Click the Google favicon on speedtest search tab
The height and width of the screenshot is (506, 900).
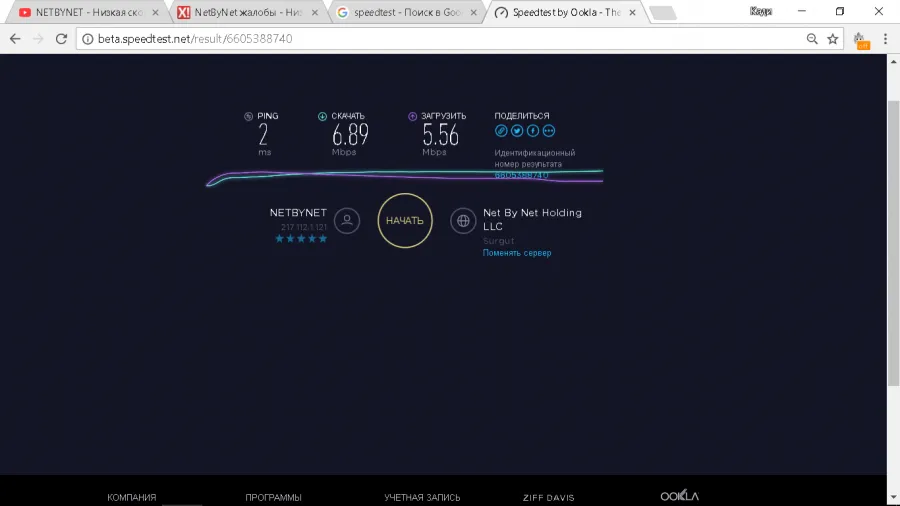click(x=342, y=12)
